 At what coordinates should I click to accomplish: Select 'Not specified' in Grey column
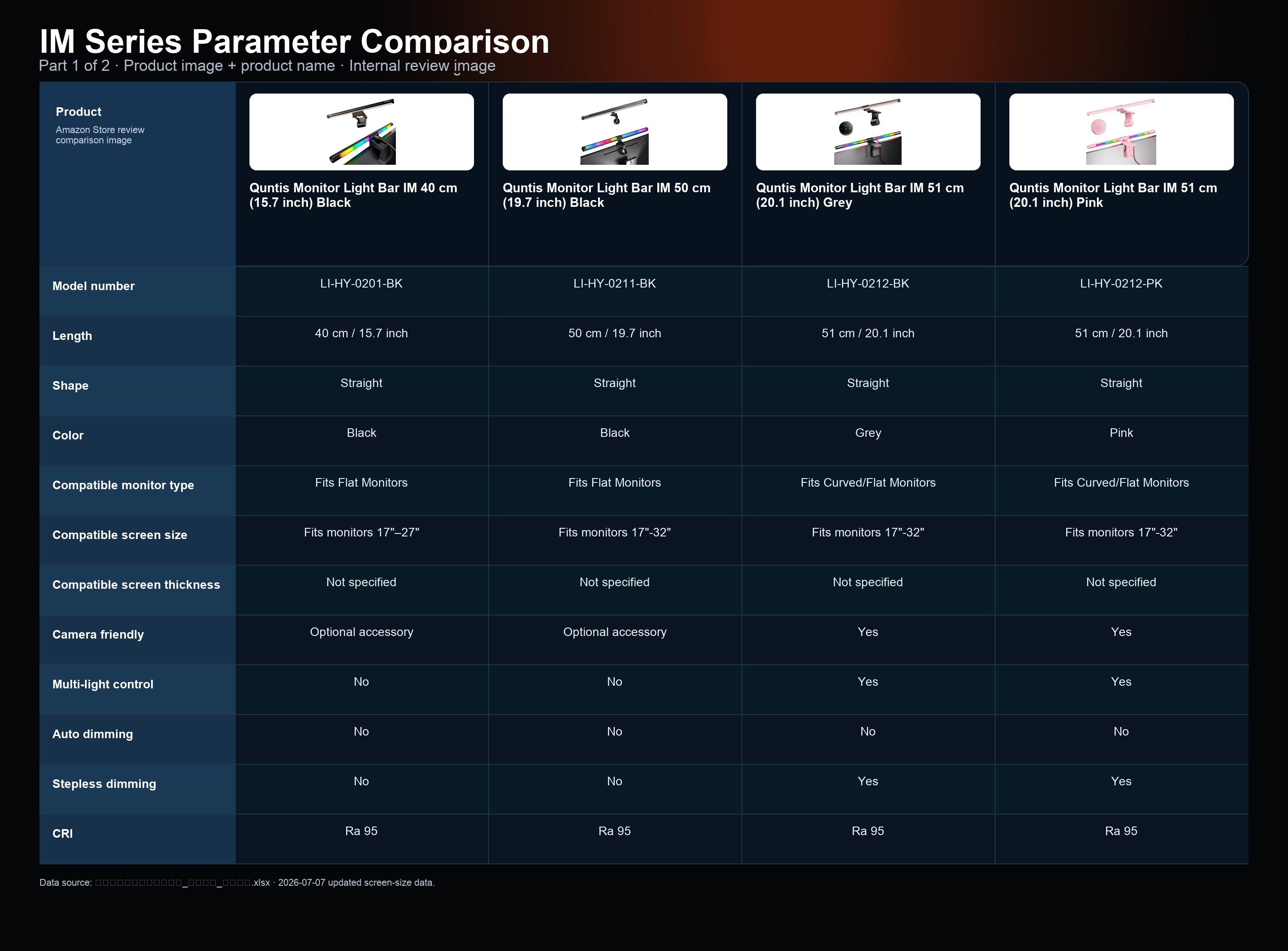click(x=868, y=582)
